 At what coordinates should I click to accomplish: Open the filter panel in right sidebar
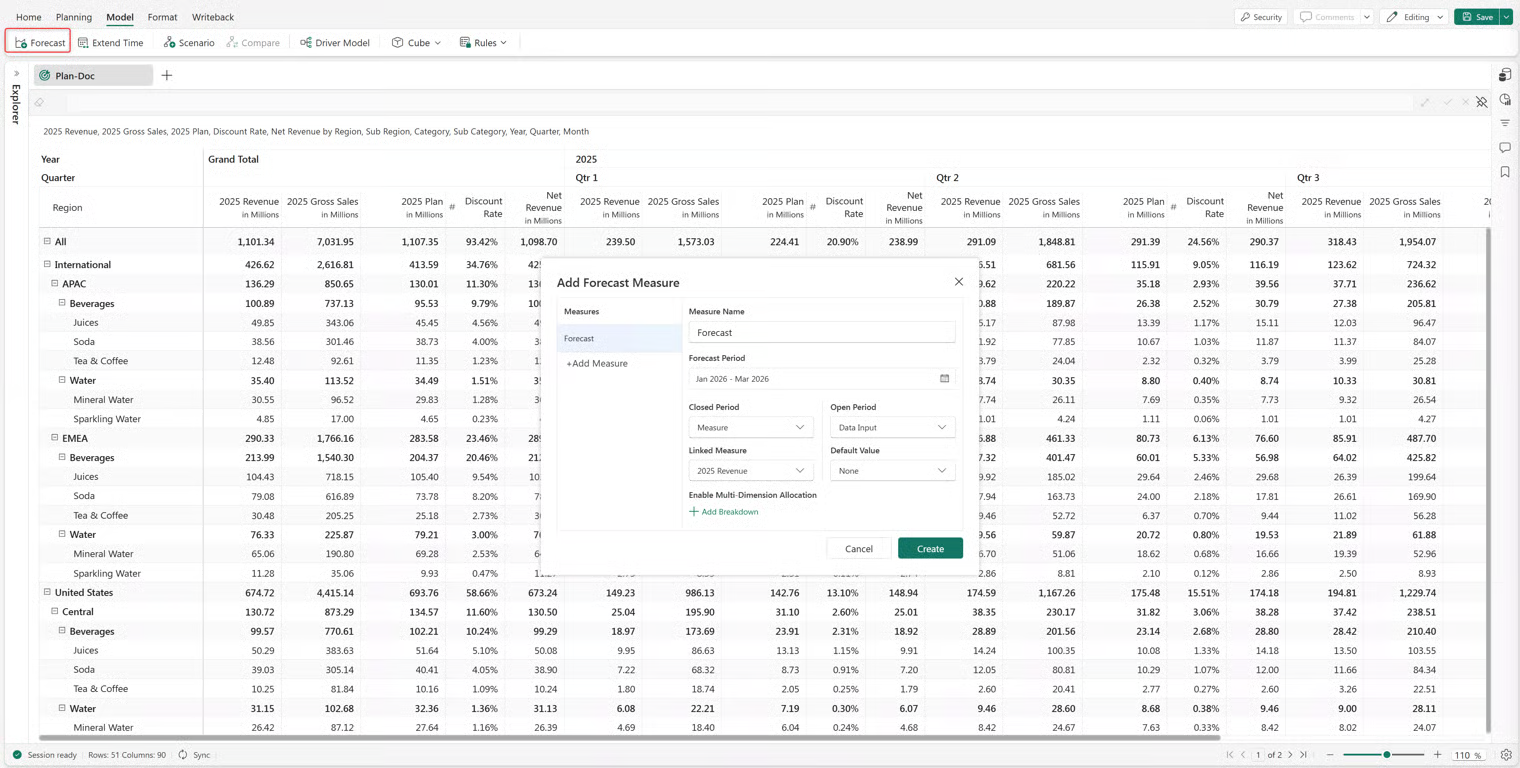(1505, 123)
